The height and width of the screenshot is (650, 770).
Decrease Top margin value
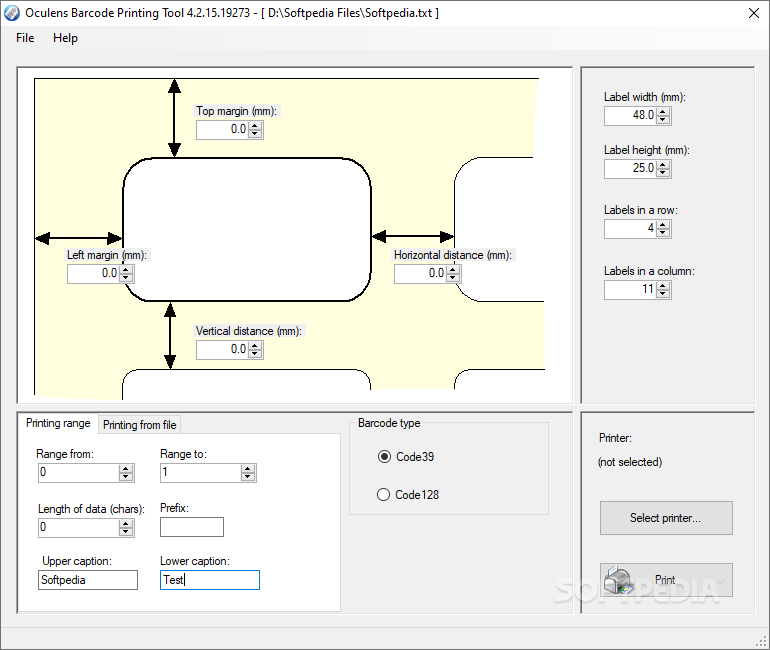coord(255,134)
